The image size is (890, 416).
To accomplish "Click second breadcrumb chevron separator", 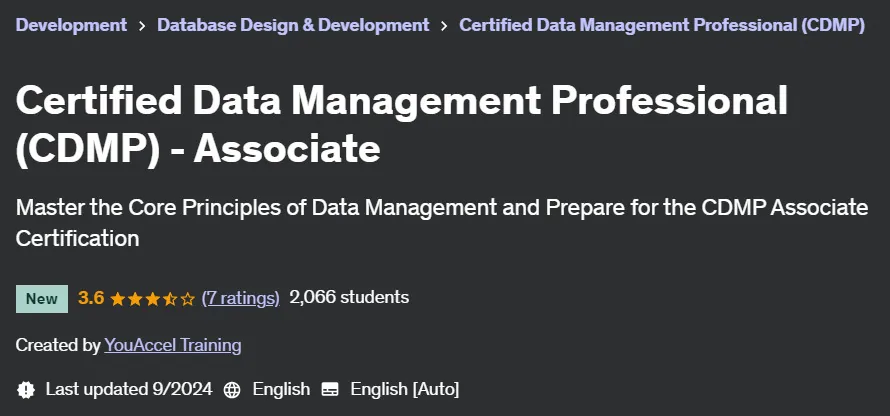I will click(444, 26).
